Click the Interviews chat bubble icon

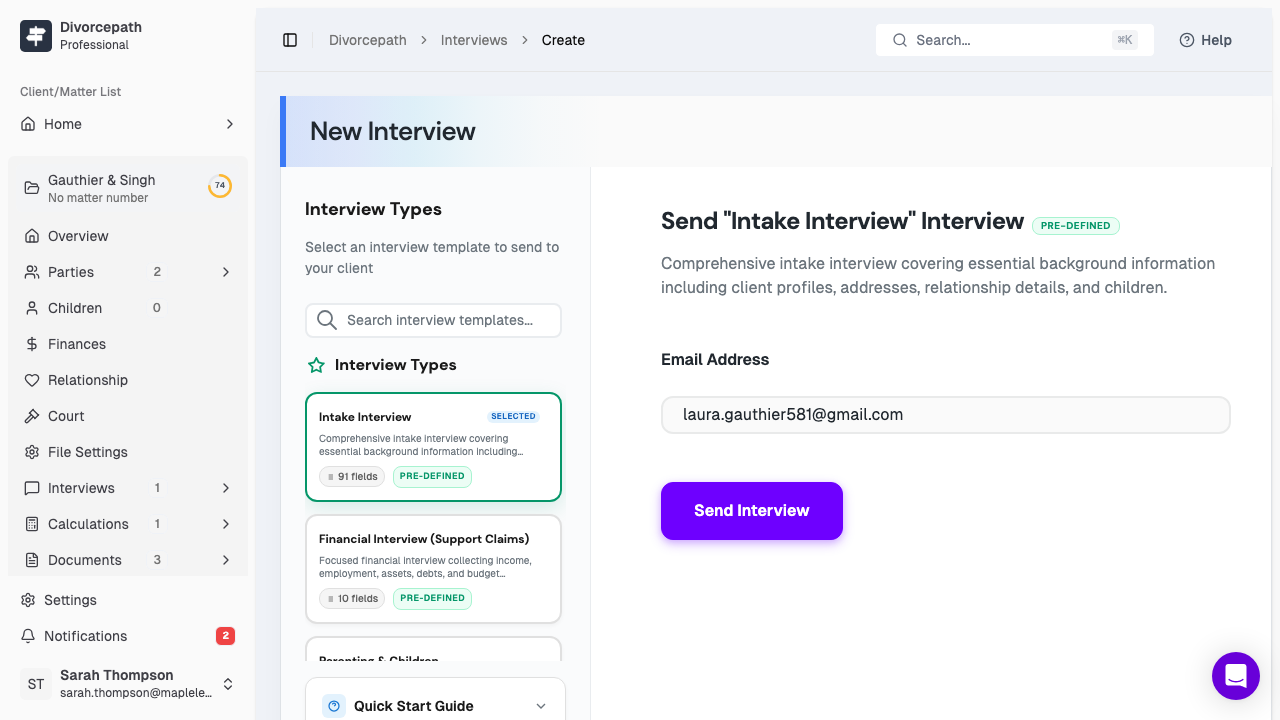32,488
